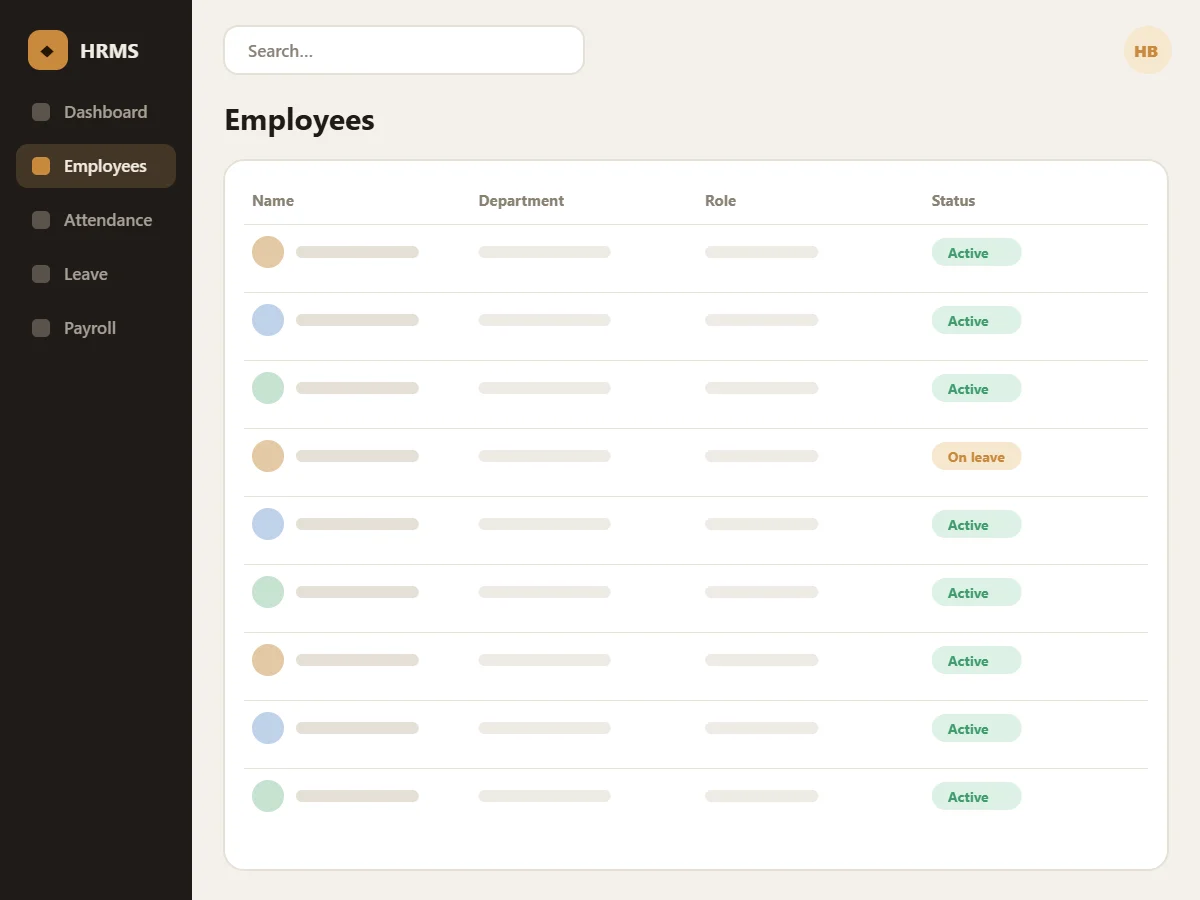Navigate to Payroll

96,328
